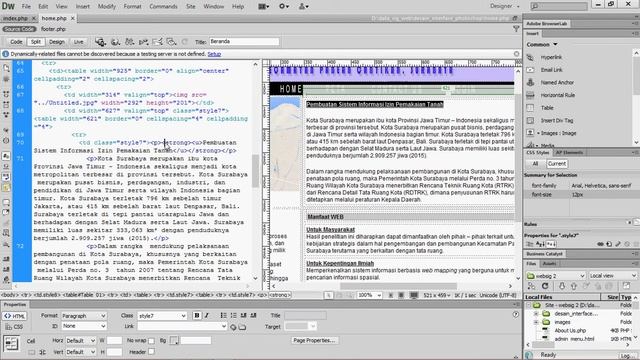Open the Bg color swatch picker
Image resolution: width=640 pixels, height=360 pixels.
(x=174, y=340)
